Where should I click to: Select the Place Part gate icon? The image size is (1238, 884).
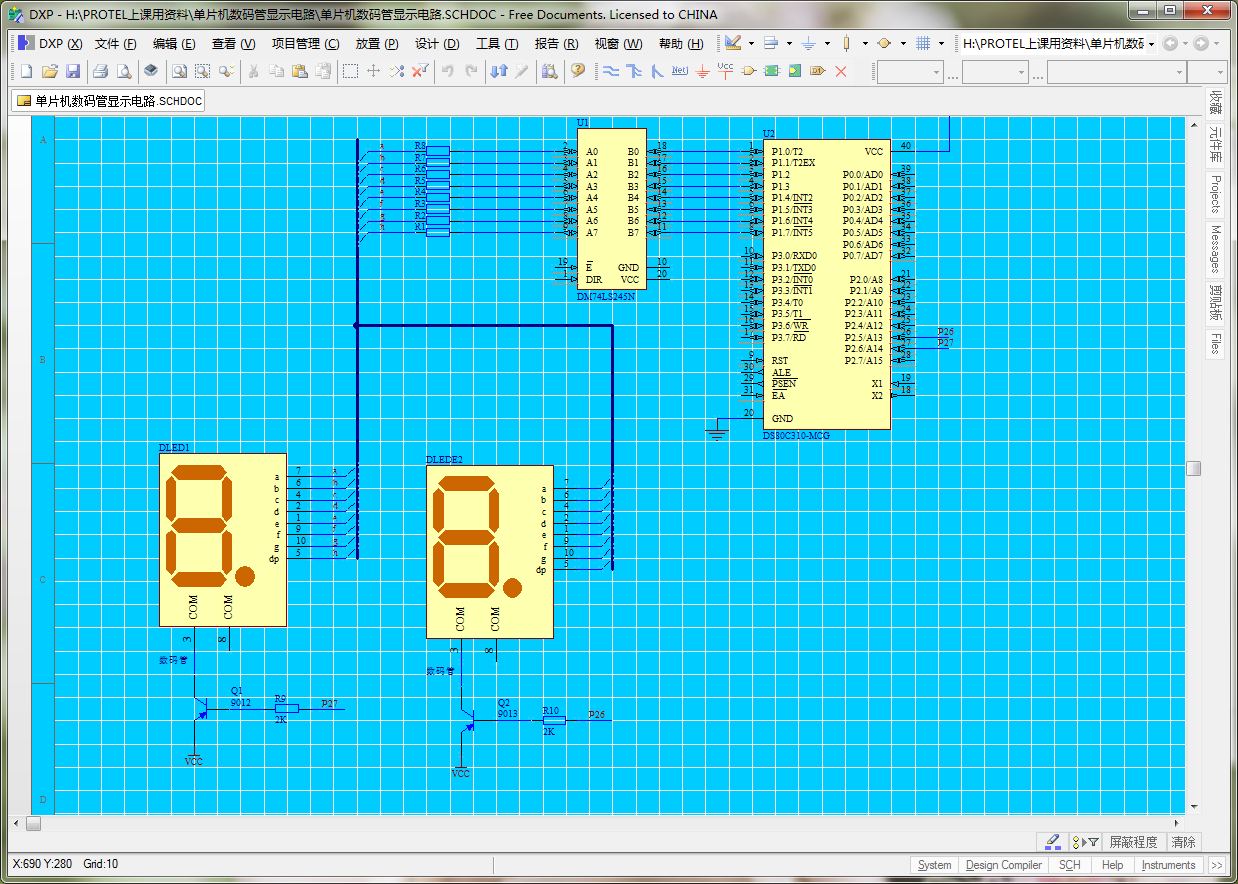[749, 71]
